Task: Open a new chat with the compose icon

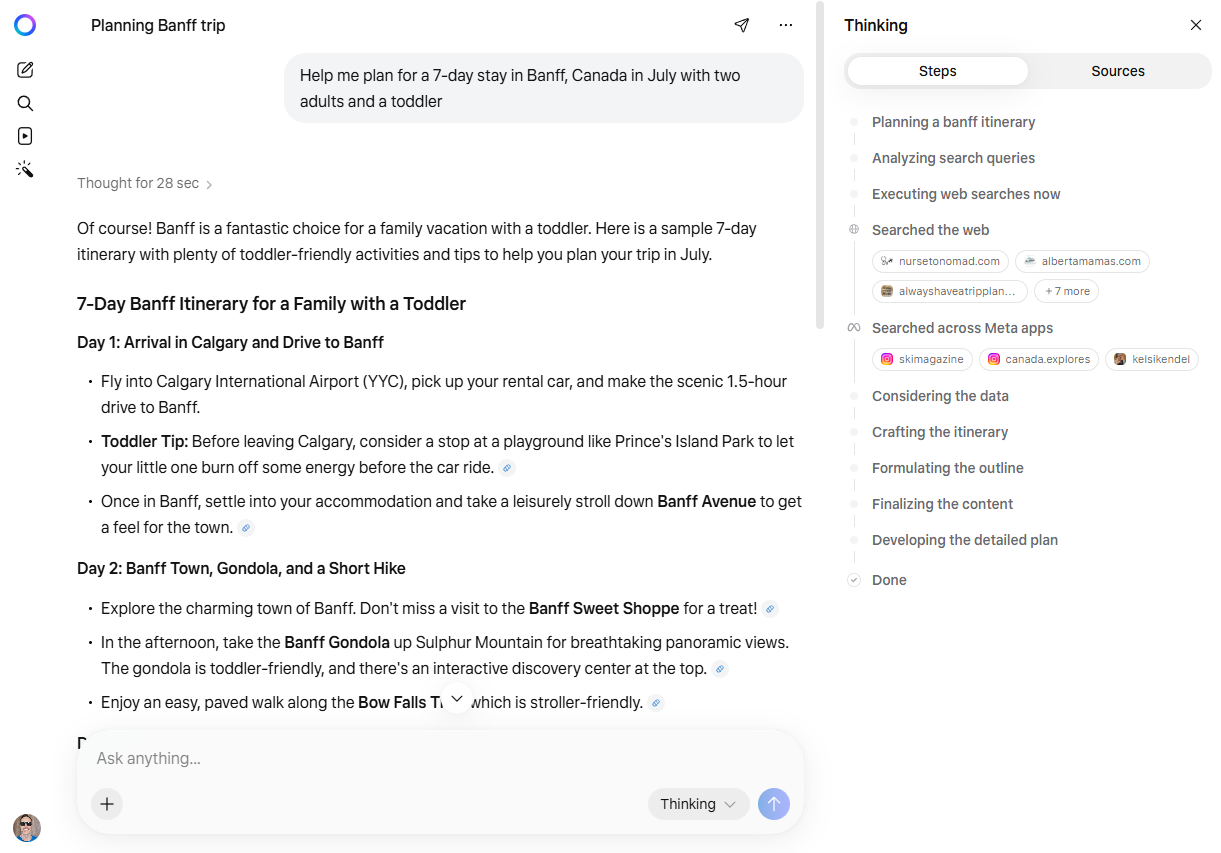Action: click(25, 69)
